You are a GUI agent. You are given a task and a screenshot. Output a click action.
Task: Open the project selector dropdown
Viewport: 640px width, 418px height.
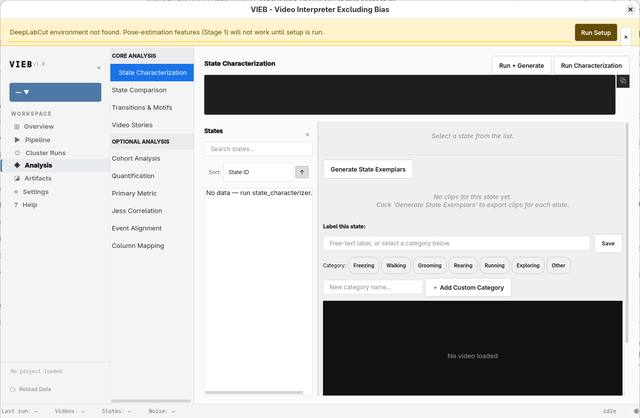coord(55,92)
